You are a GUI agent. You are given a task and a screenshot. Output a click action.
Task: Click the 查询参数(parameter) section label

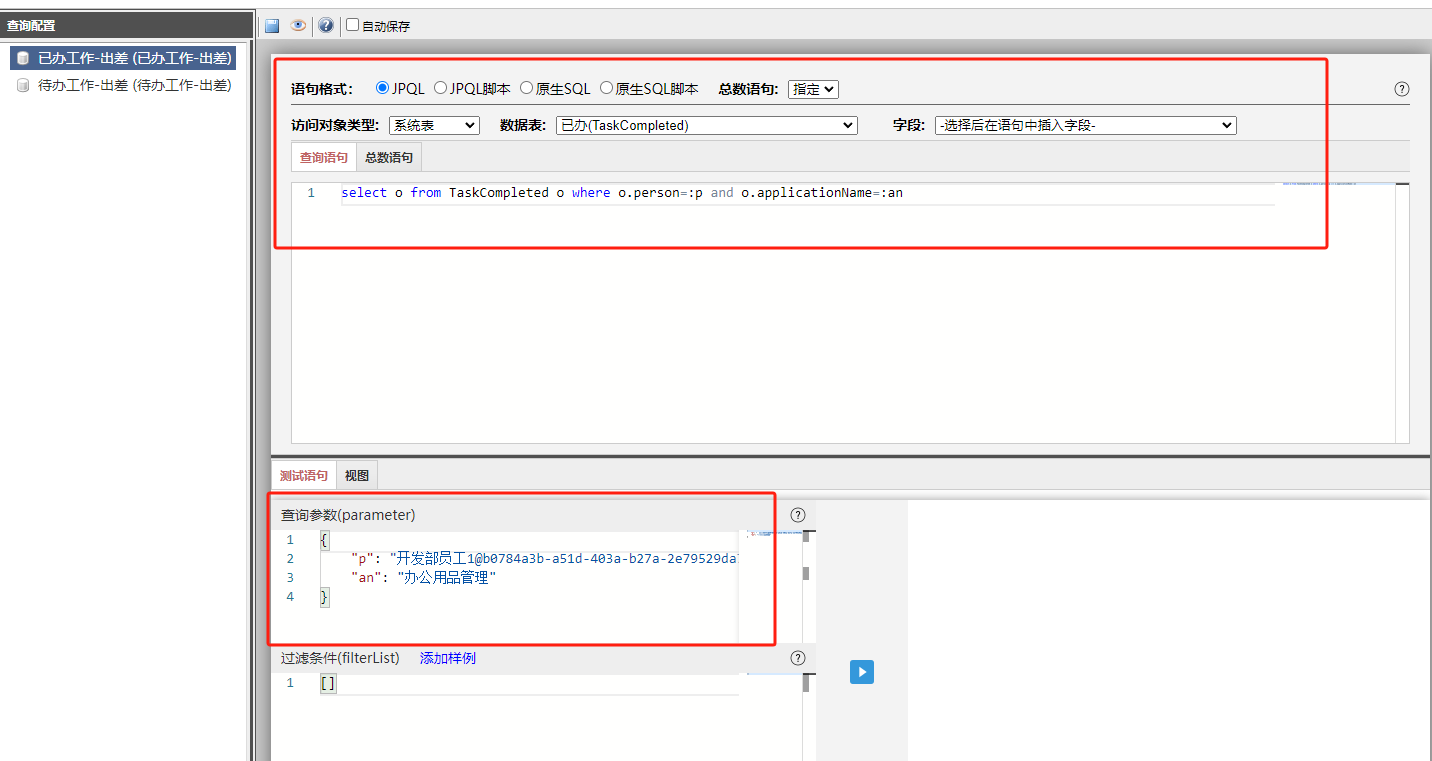348,515
